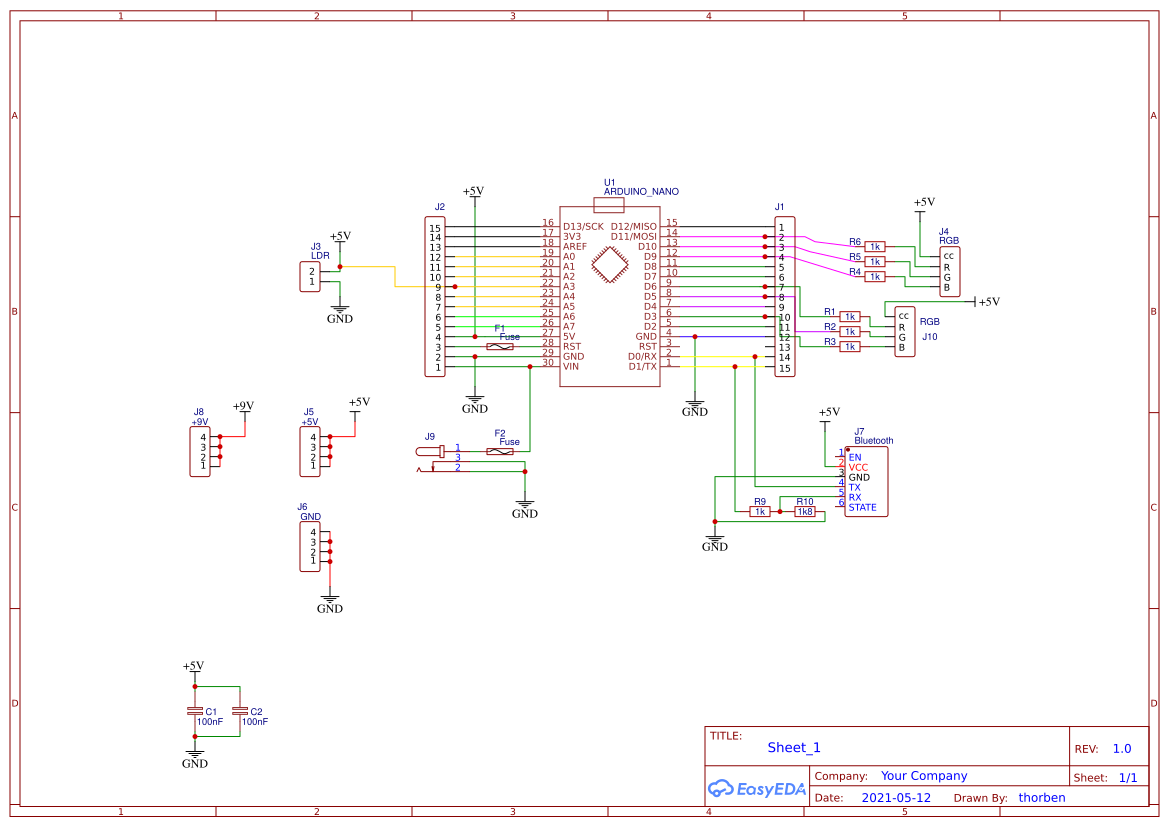The height and width of the screenshot is (827, 1169).
Task: Select the Fuse symbol F2
Action: point(500,450)
